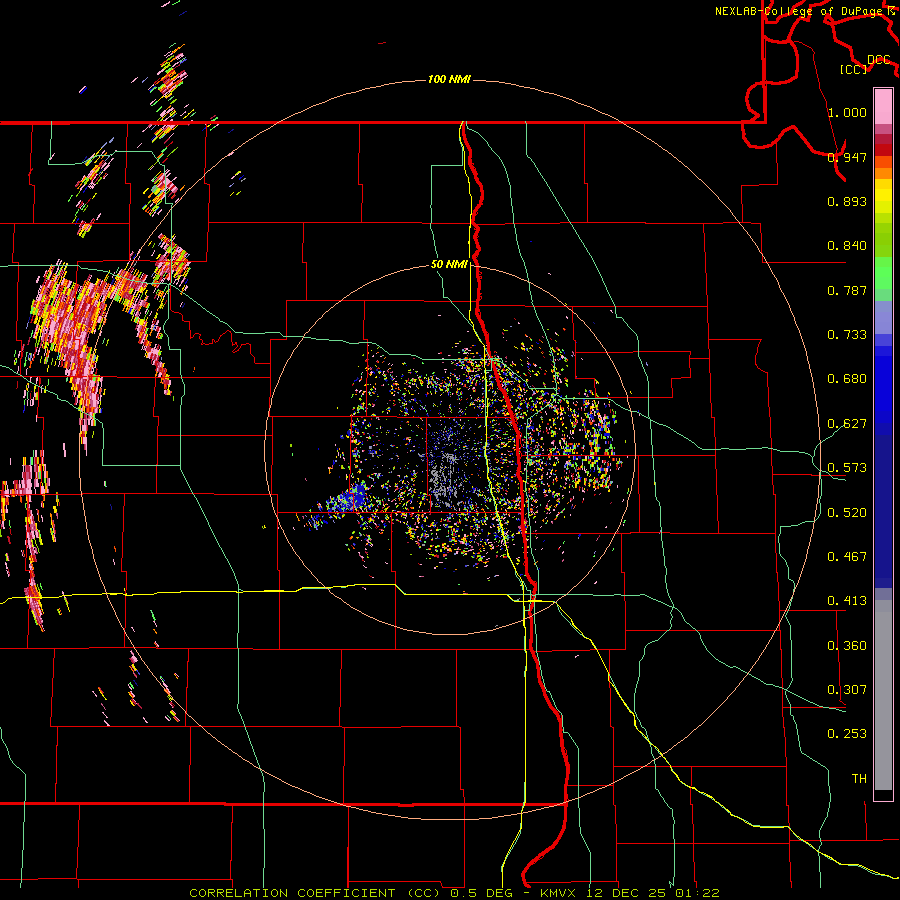Click the 0.253 scale value

click(847, 734)
